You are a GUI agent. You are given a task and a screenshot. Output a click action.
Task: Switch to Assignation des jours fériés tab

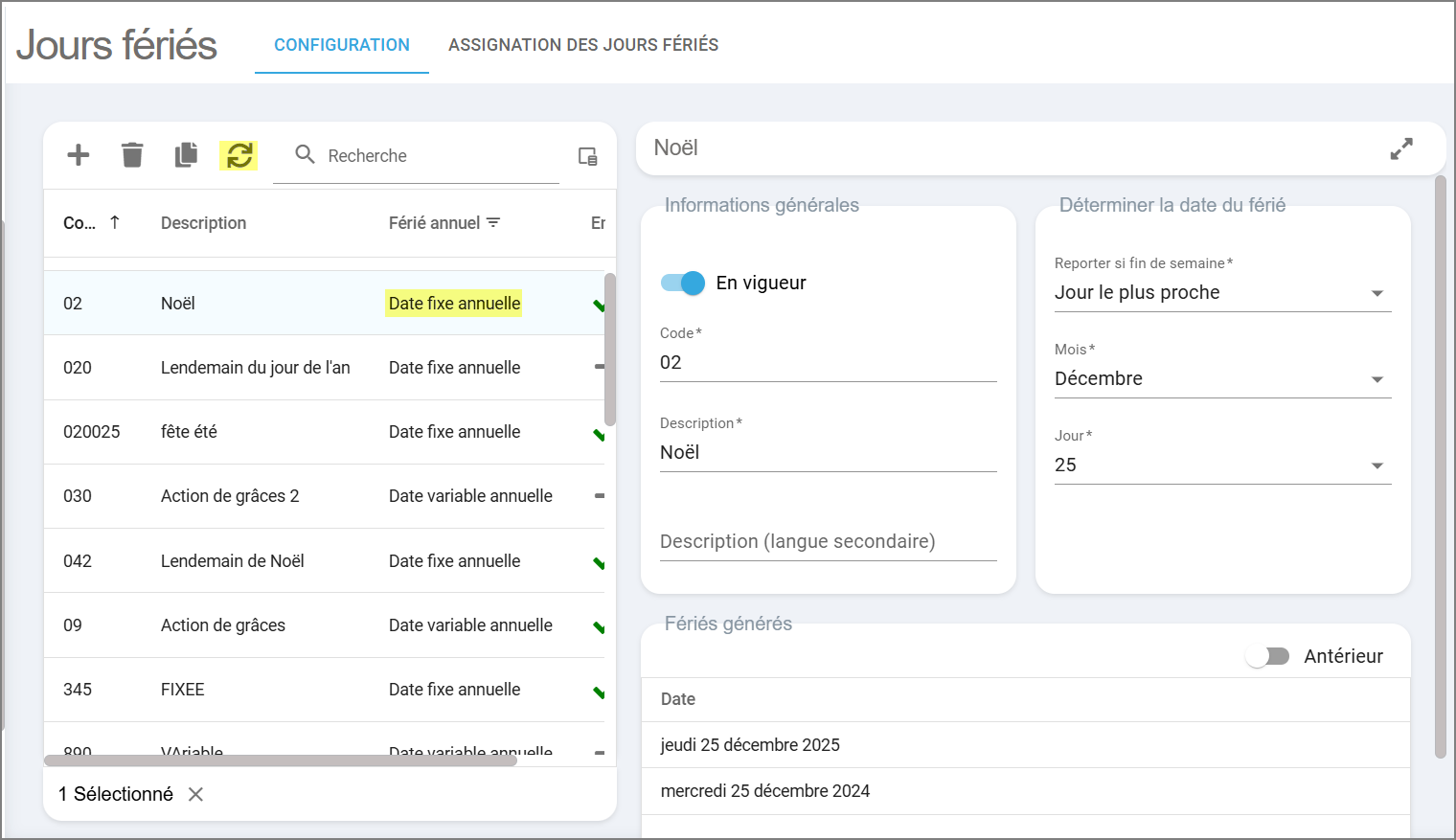point(583,45)
